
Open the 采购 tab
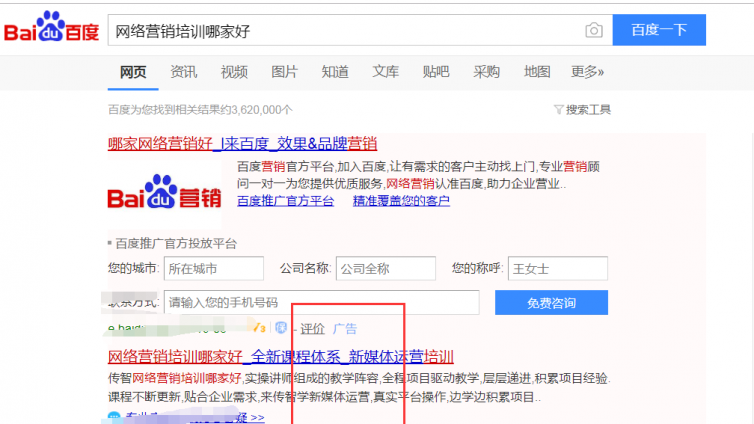[x=486, y=72]
